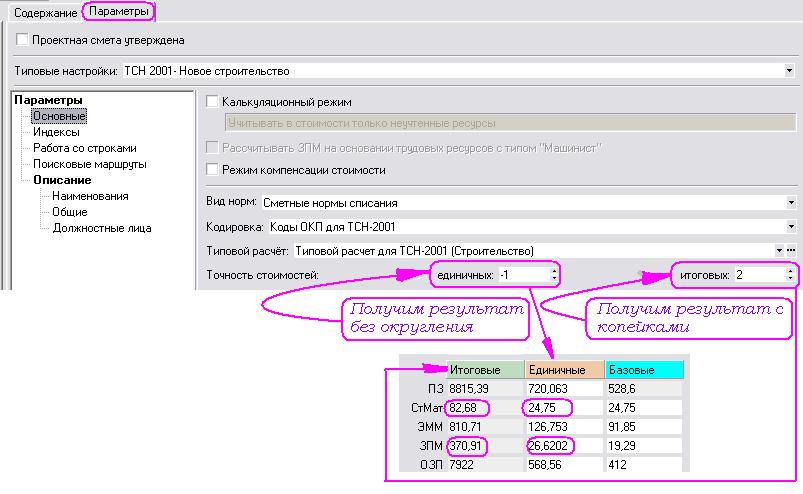This screenshot has height=494, width=803.
Task: Enable the Проектная смета утверждена checkbox
Action: [22, 40]
